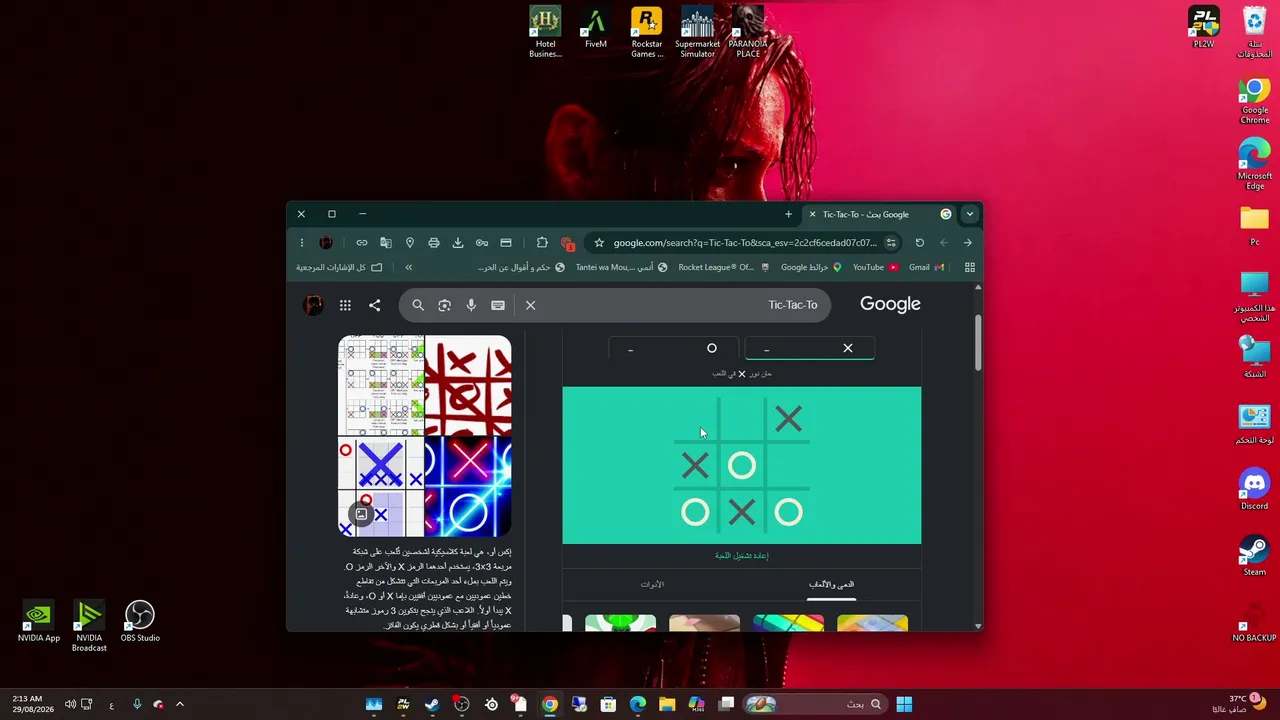
Task: Open the Chrome three-dot menu
Action: click(301, 243)
